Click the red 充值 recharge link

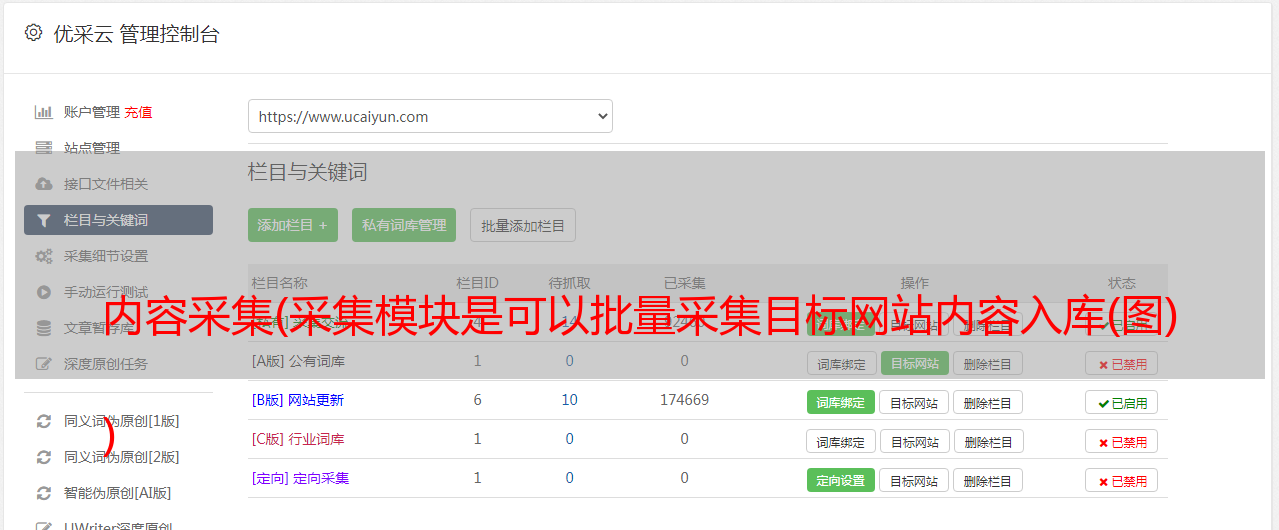(138, 112)
